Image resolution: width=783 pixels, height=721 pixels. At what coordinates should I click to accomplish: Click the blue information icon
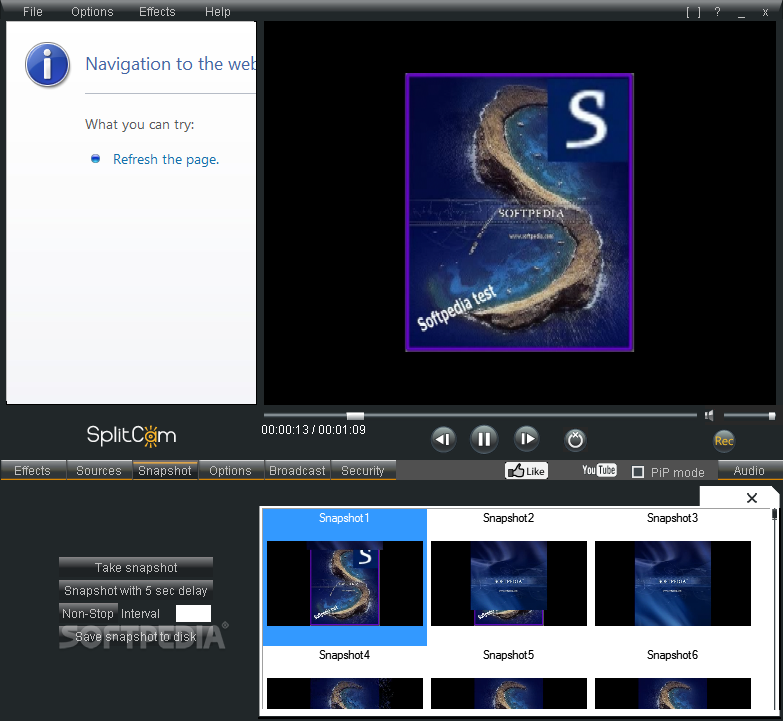pyautogui.click(x=47, y=64)
